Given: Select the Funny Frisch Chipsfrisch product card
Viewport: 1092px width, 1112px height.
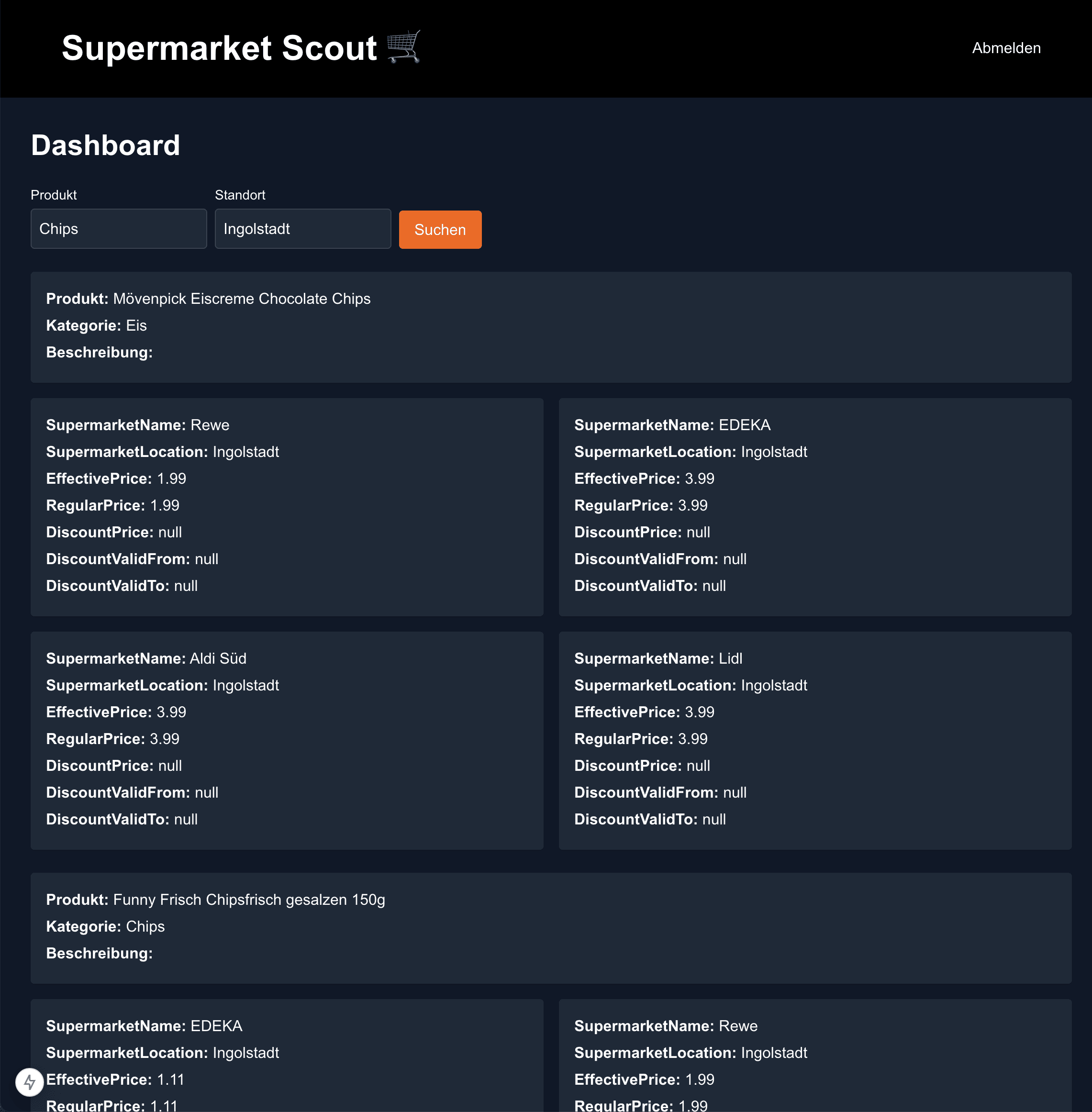Looking at the screenshot, I should pos(551,927).
